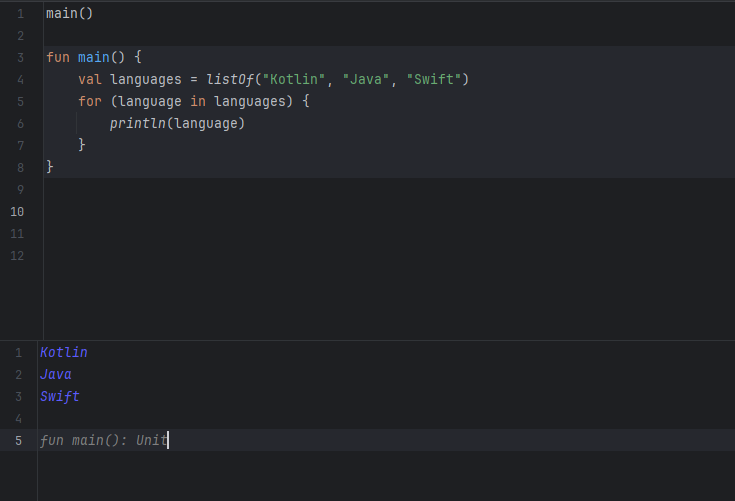Click editor gutter line number 3
The width and height of the screenshot is (735, 501).
tap(20, 58)
